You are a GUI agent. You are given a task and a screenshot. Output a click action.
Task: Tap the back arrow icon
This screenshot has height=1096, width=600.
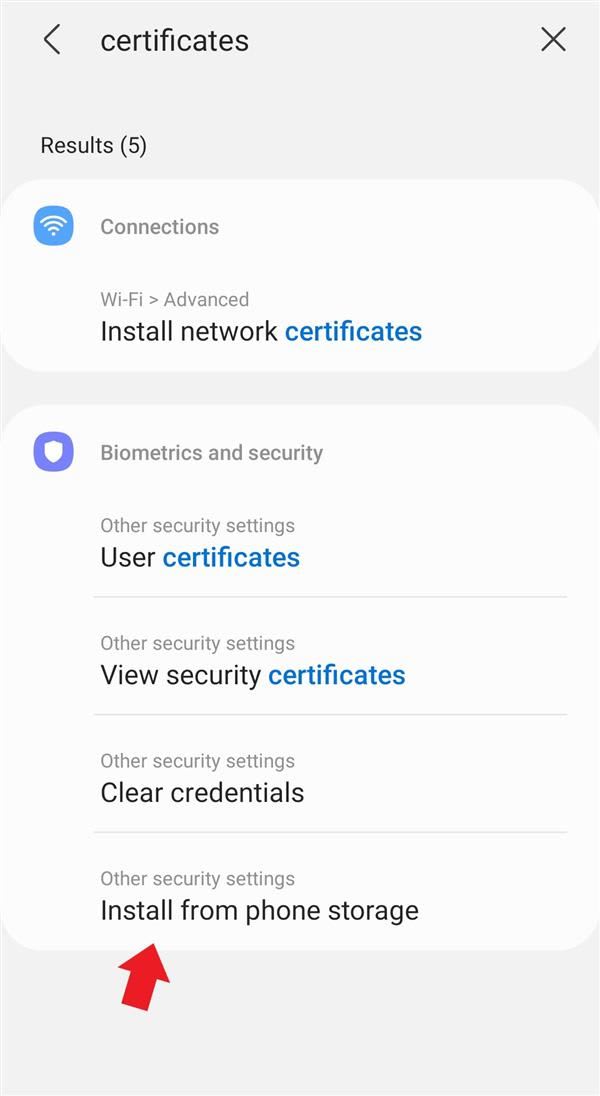pos(52,40)
